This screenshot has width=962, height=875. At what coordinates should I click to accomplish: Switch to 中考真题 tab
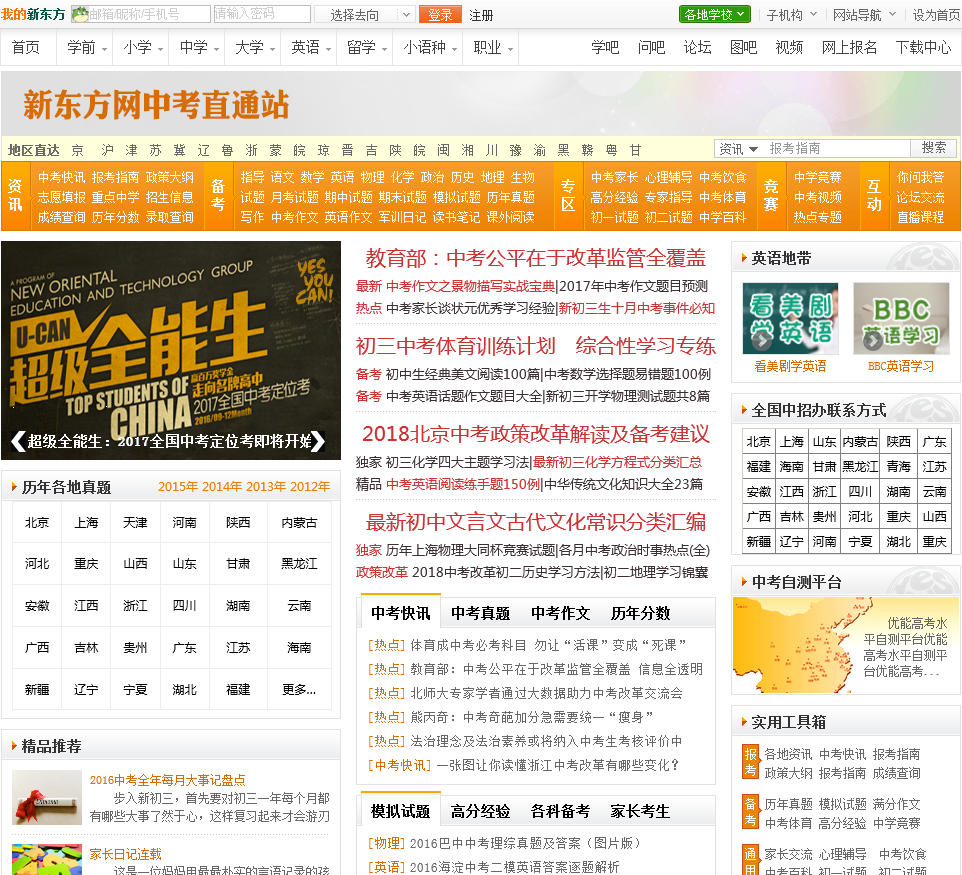pyautogui.click(x=480, y=613)
